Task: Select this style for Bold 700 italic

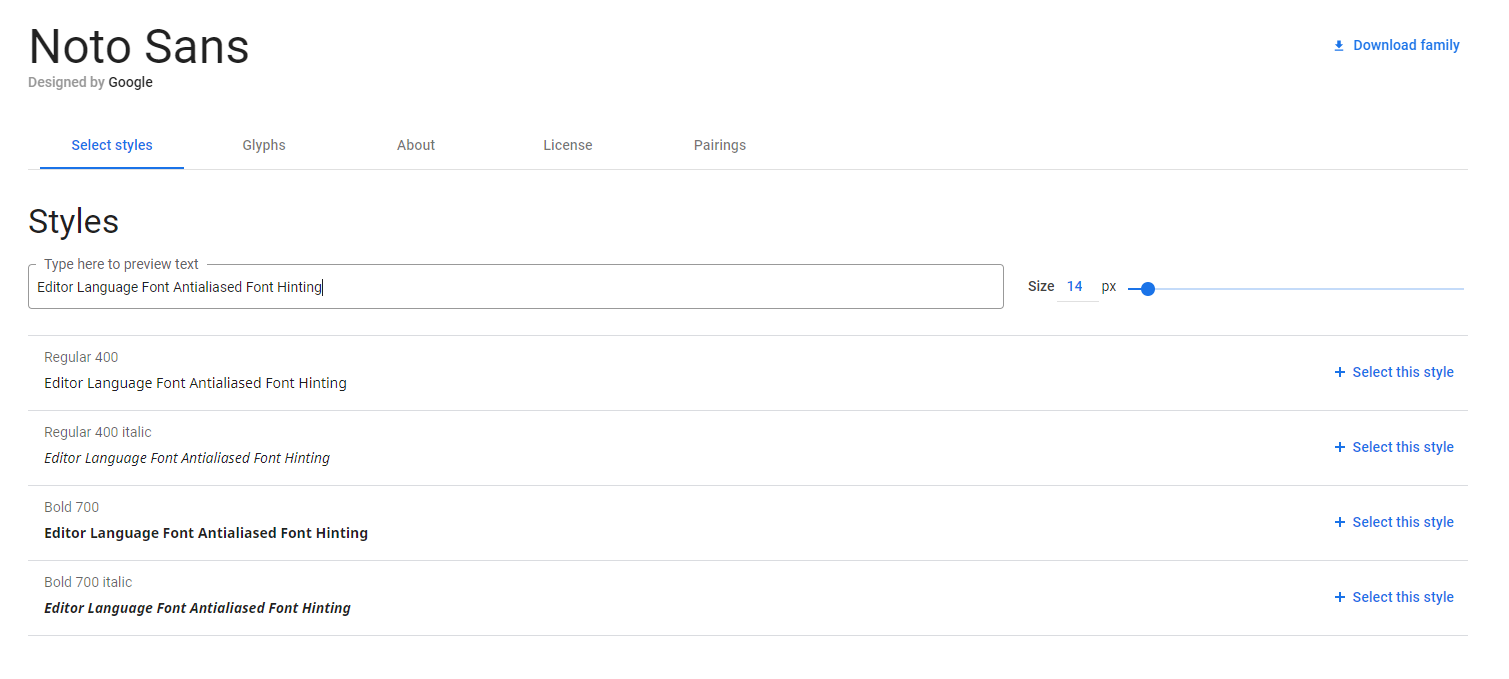Action: 1394,597
